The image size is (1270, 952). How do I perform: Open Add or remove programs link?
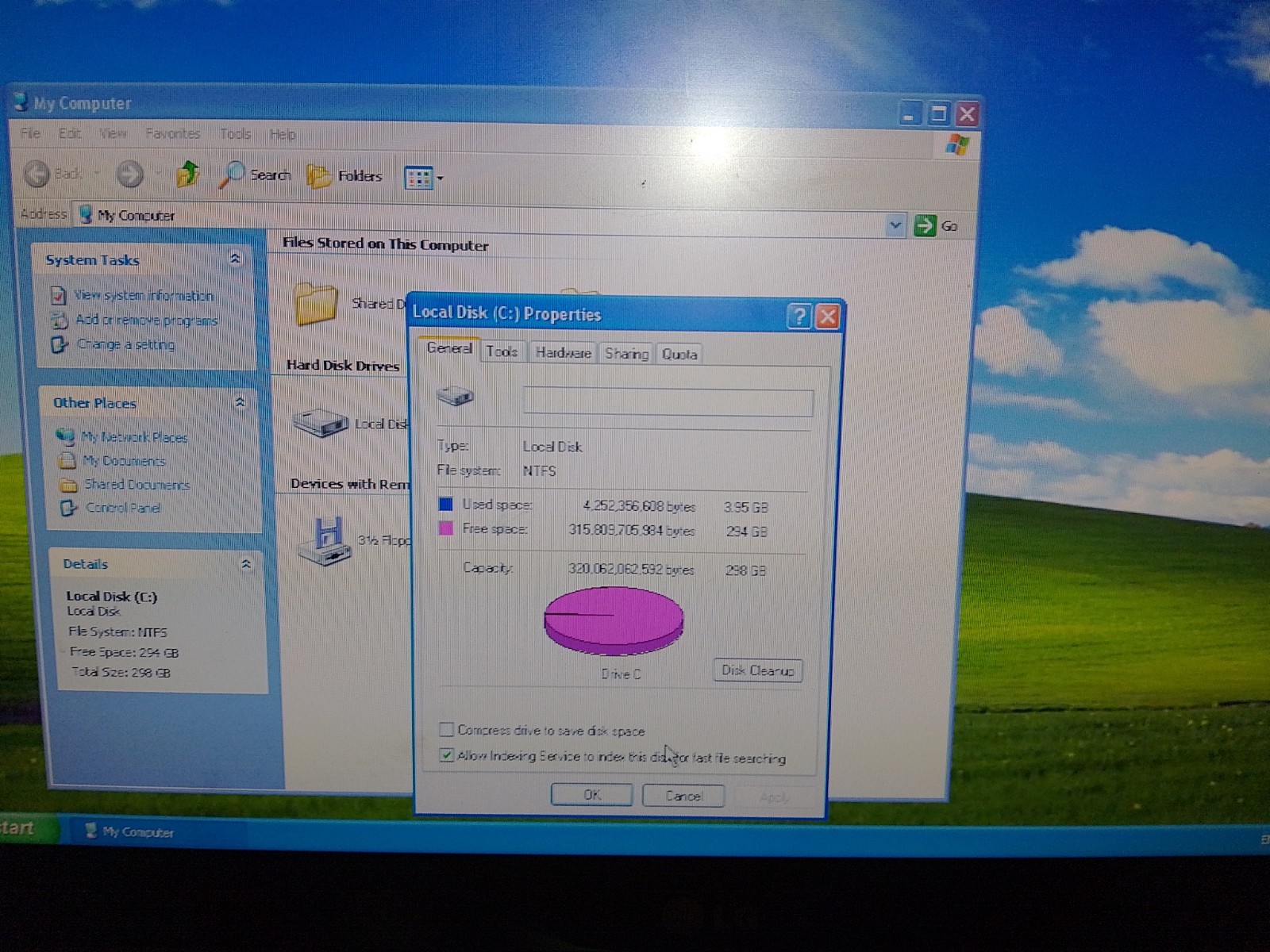click(146, 320)
